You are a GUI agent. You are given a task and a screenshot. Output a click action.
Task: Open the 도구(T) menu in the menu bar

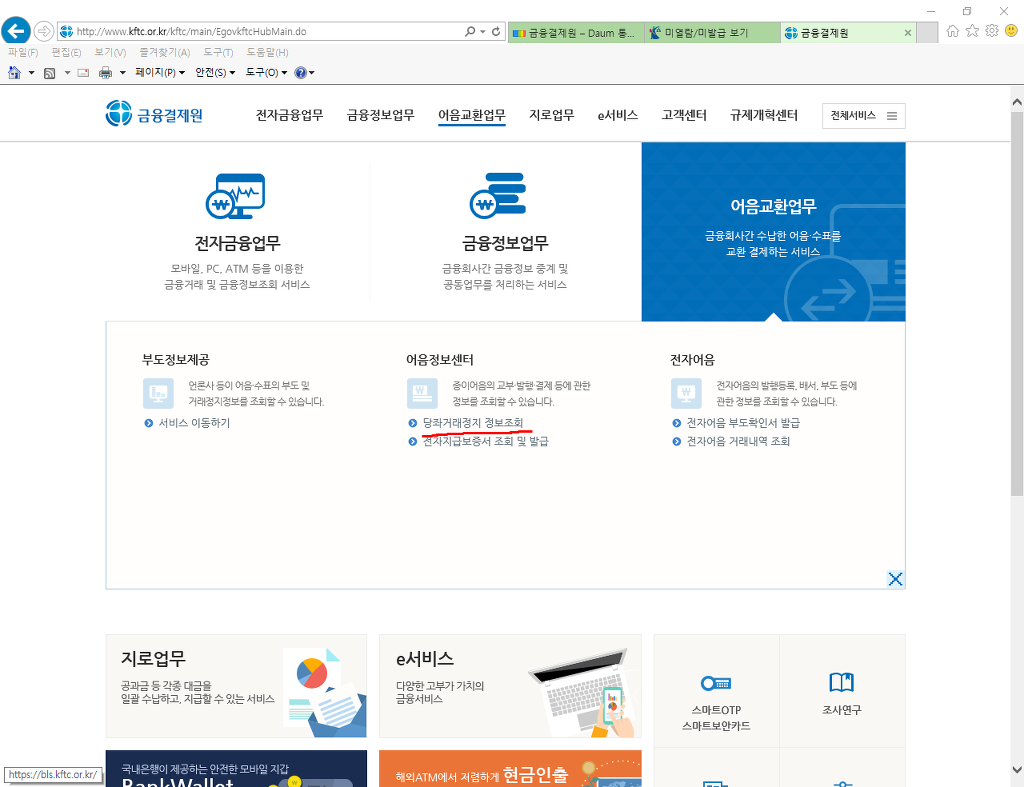pyautogui.click(x=218, y=52)
